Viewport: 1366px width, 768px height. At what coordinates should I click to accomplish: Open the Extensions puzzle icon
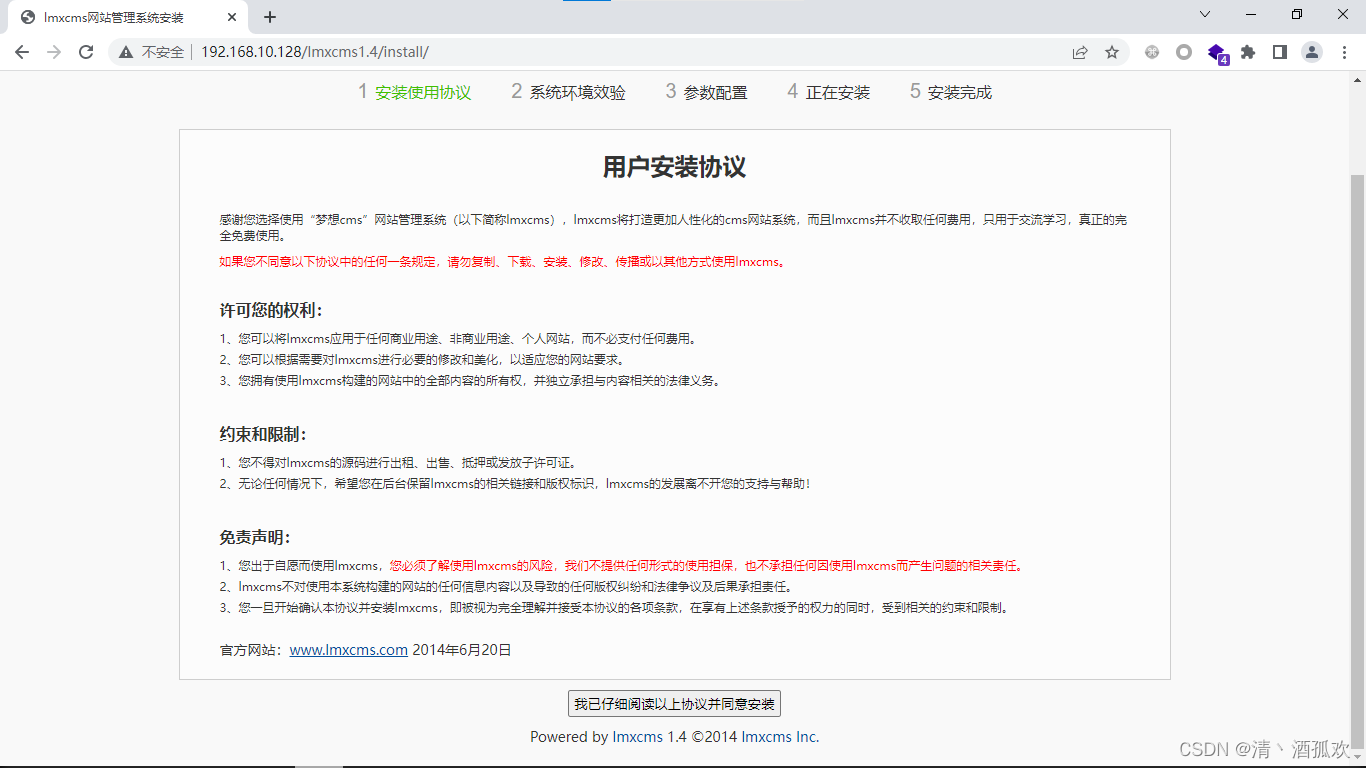coord(1248,52)
